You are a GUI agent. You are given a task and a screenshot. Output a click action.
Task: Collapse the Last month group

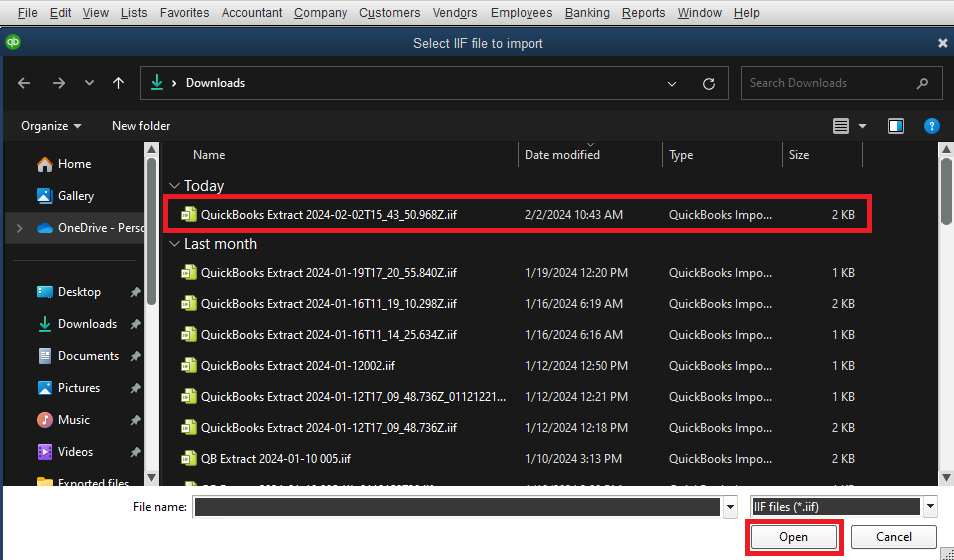[175, 244]
